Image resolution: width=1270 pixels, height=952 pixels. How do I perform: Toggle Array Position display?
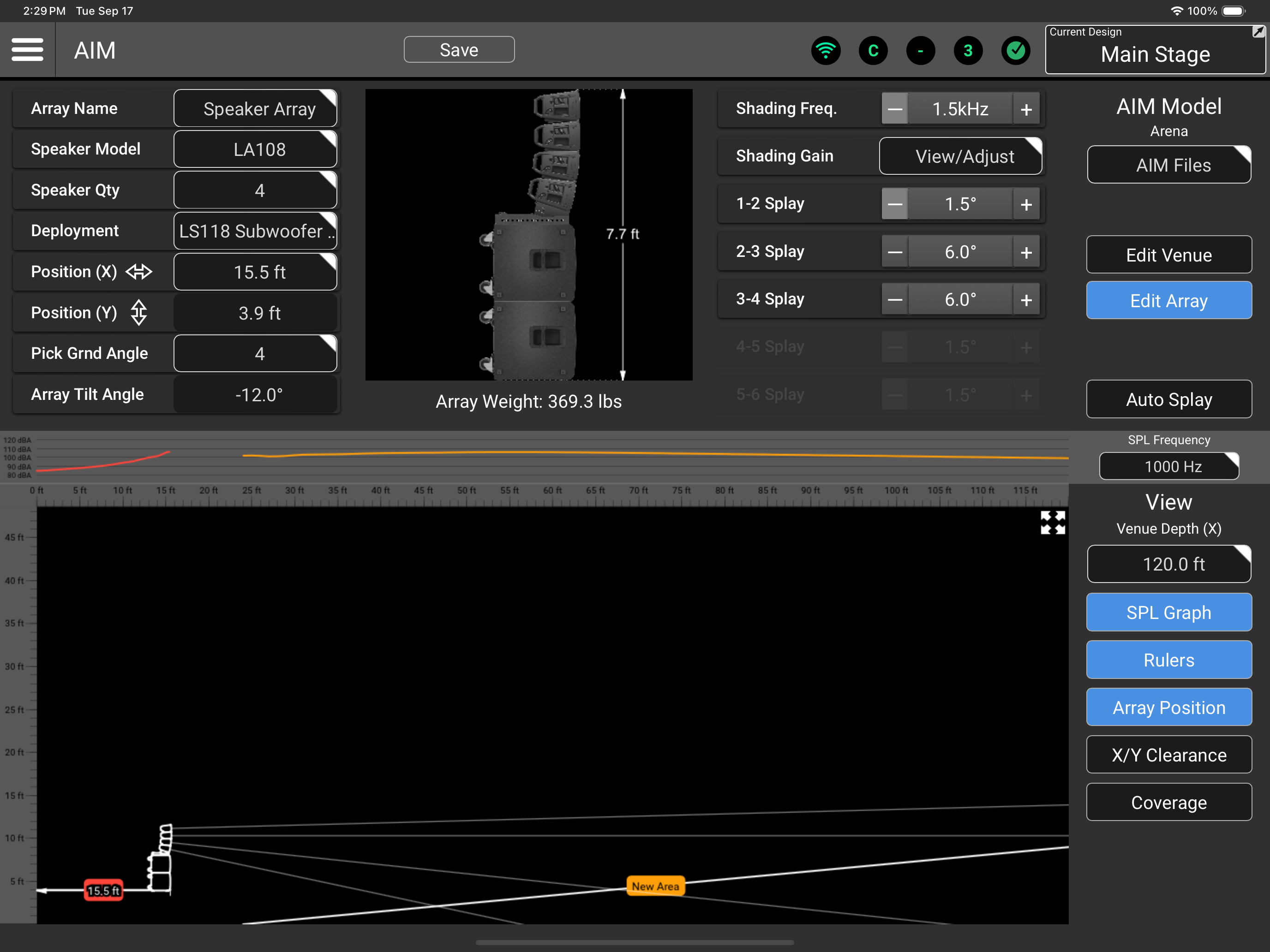tap(1169, 708)
